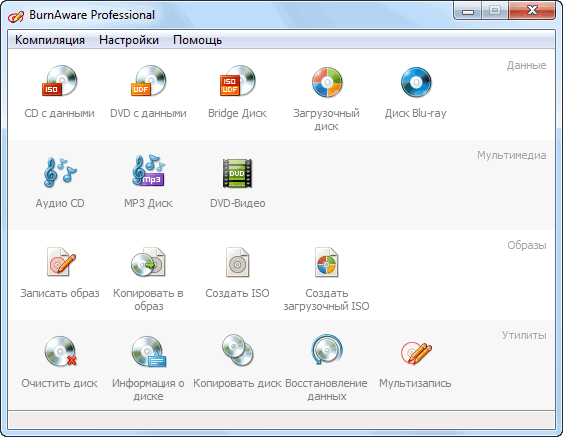Launch DVD с данными UDF disc tool

point(148,81)
